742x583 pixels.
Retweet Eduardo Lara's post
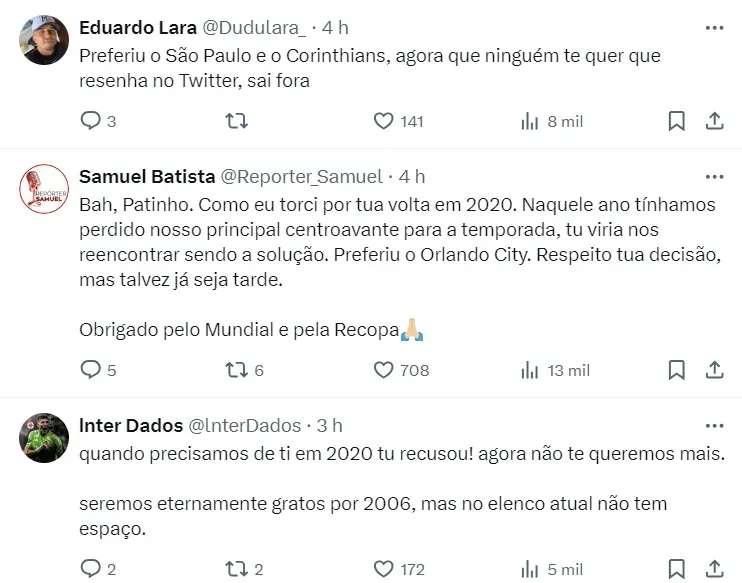pos(237,121)
